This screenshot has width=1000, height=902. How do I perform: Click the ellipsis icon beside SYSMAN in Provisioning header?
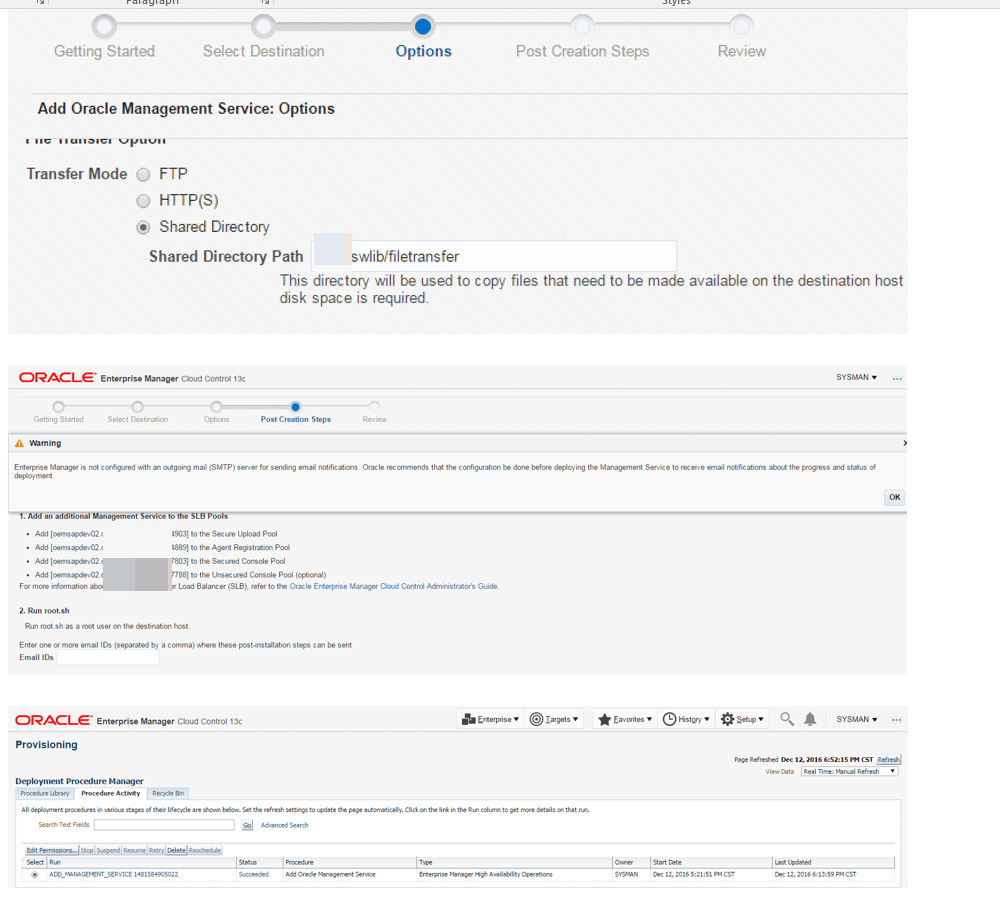897,719
